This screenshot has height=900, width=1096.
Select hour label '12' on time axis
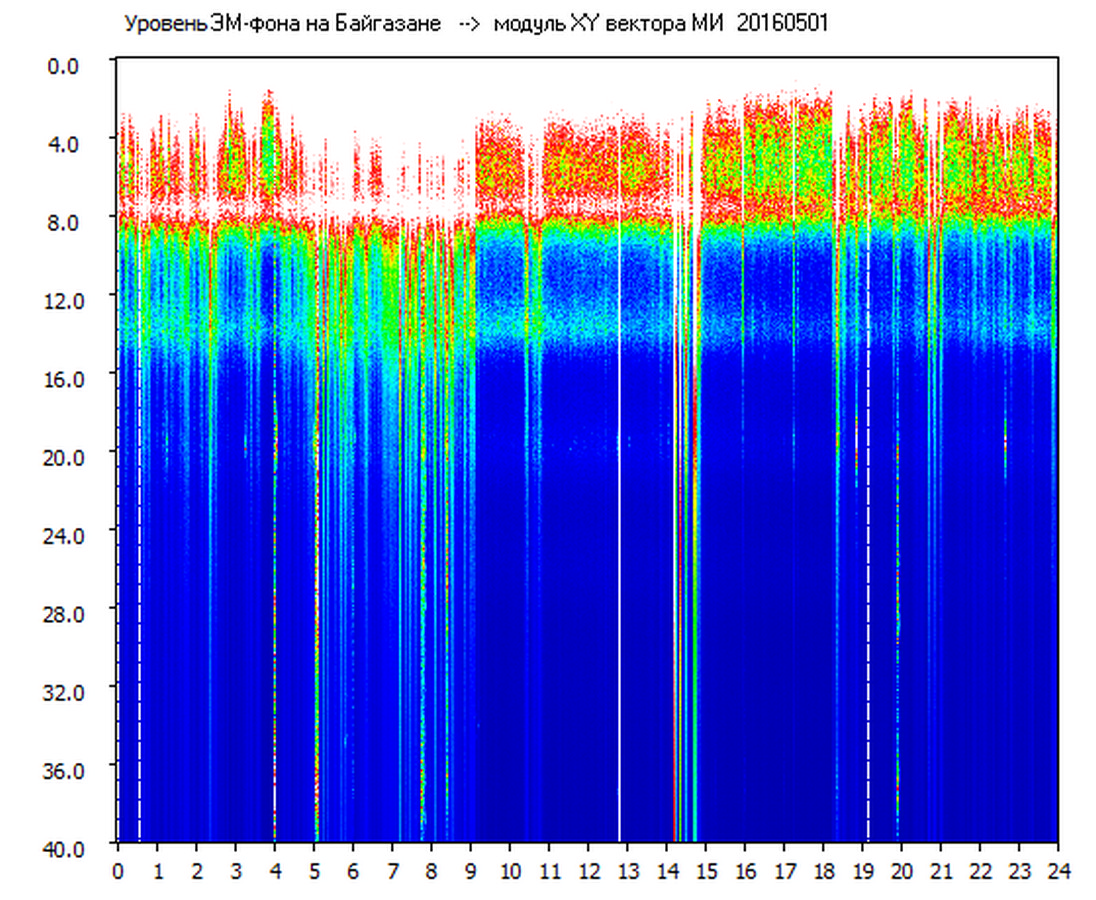pos(588,871)
